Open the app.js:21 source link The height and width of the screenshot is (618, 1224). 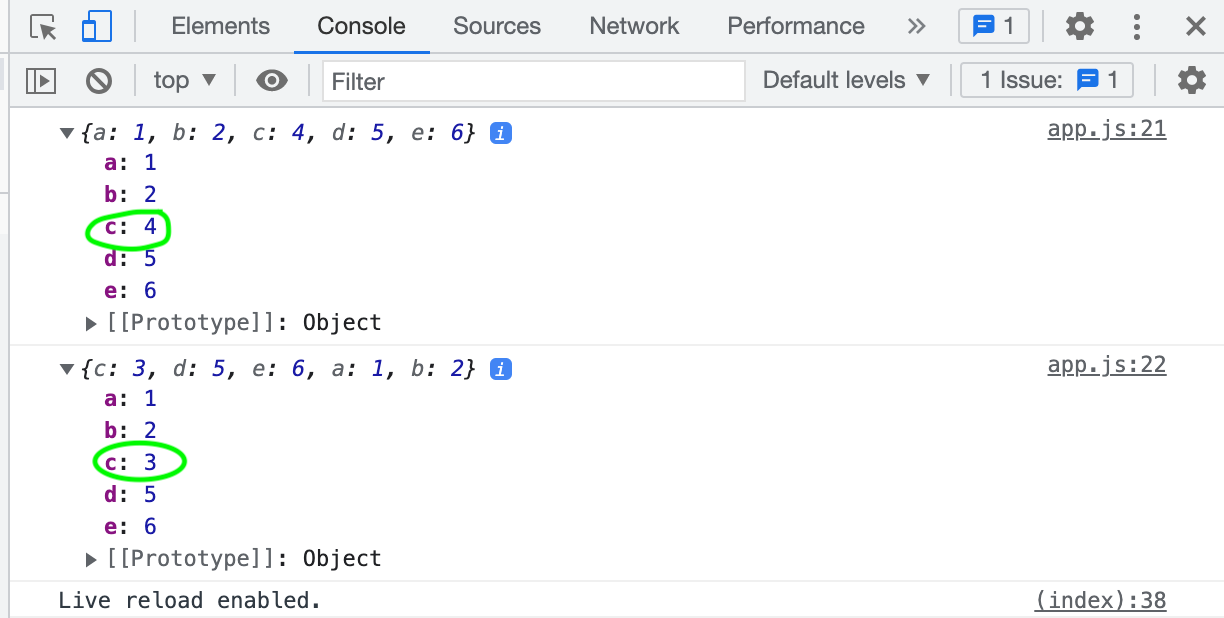[1106, 128]
